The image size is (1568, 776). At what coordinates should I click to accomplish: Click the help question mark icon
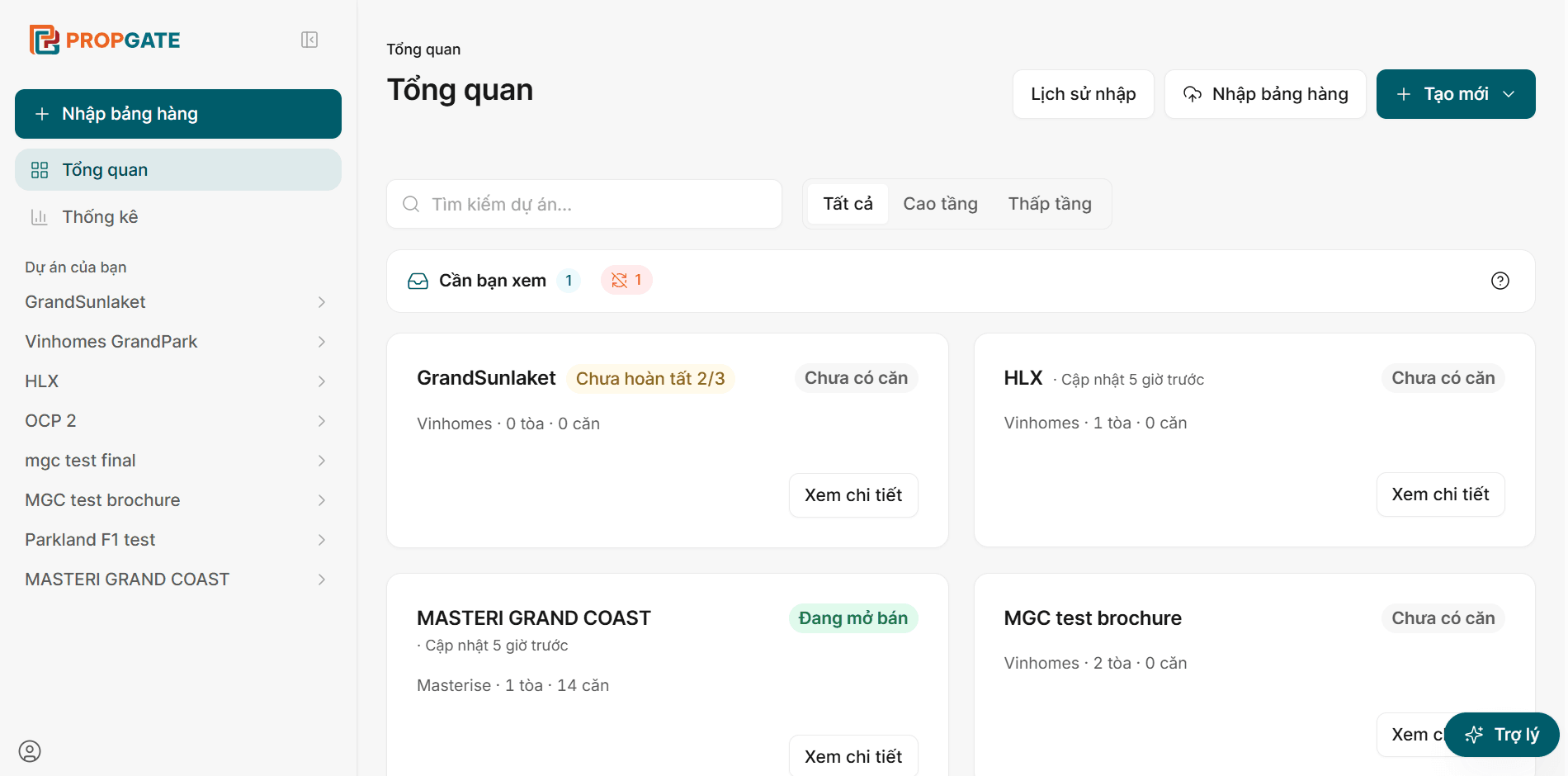pyautogui.click(x=1500, y=281)
